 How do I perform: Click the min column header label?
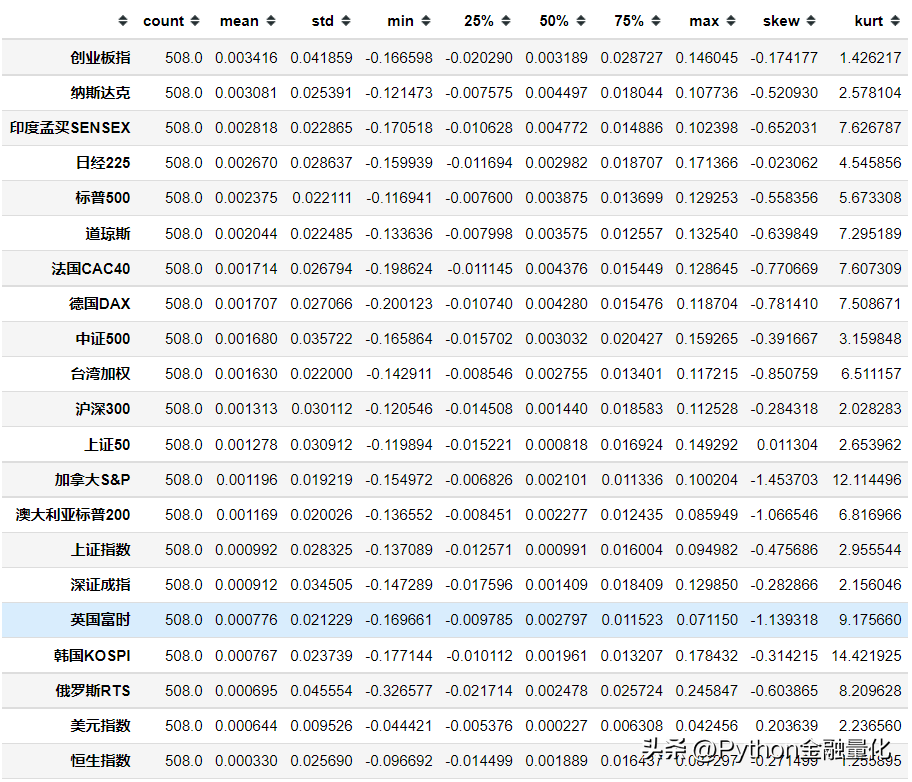401,21
